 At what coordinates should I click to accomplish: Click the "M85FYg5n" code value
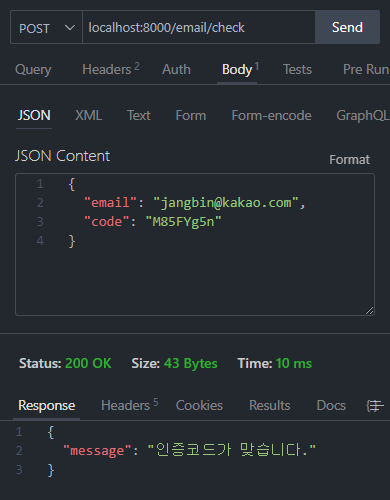pos(183,222)
